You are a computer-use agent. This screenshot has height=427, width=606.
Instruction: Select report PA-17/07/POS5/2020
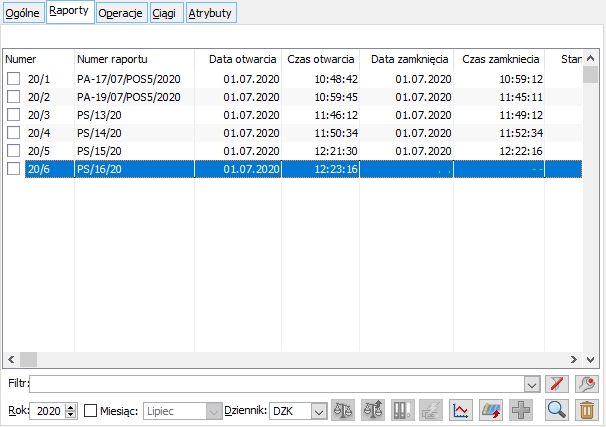pos(129,79)
